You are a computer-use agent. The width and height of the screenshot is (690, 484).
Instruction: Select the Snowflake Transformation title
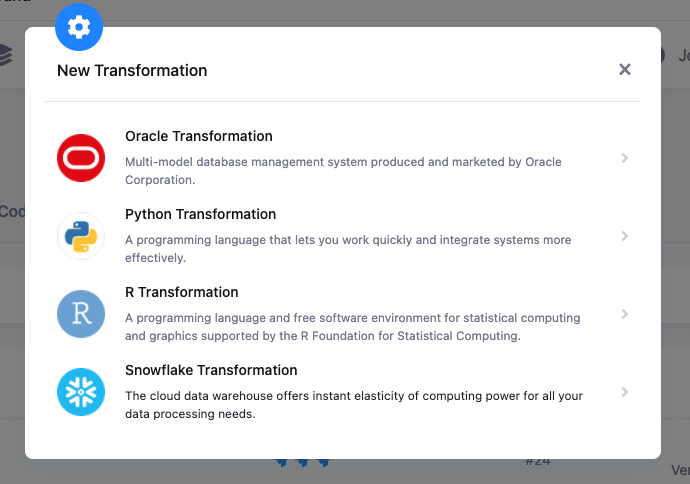211,370
